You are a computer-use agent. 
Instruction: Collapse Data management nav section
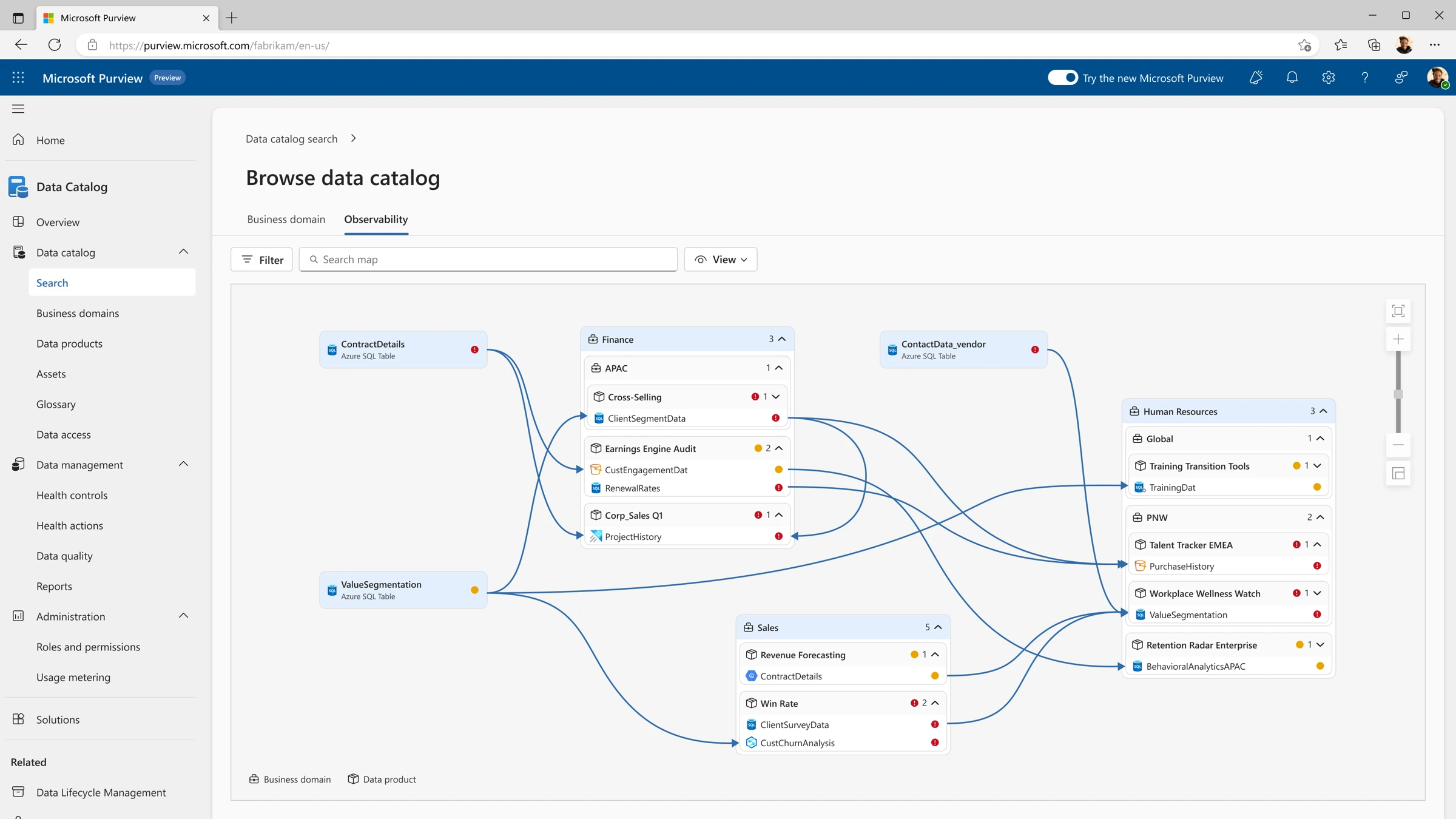(x=183, y=464)
